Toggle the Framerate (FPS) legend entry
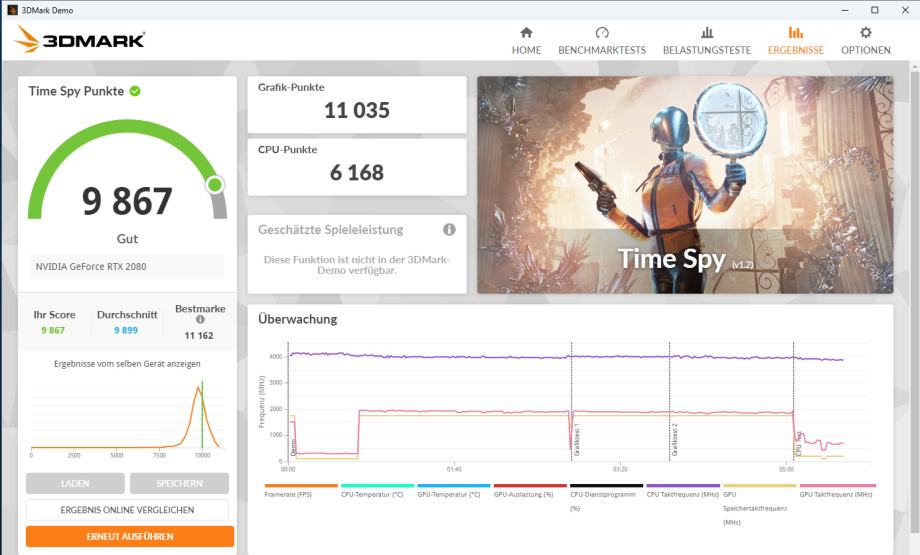Viewport: 920px width, 555px height. (300, 491)
